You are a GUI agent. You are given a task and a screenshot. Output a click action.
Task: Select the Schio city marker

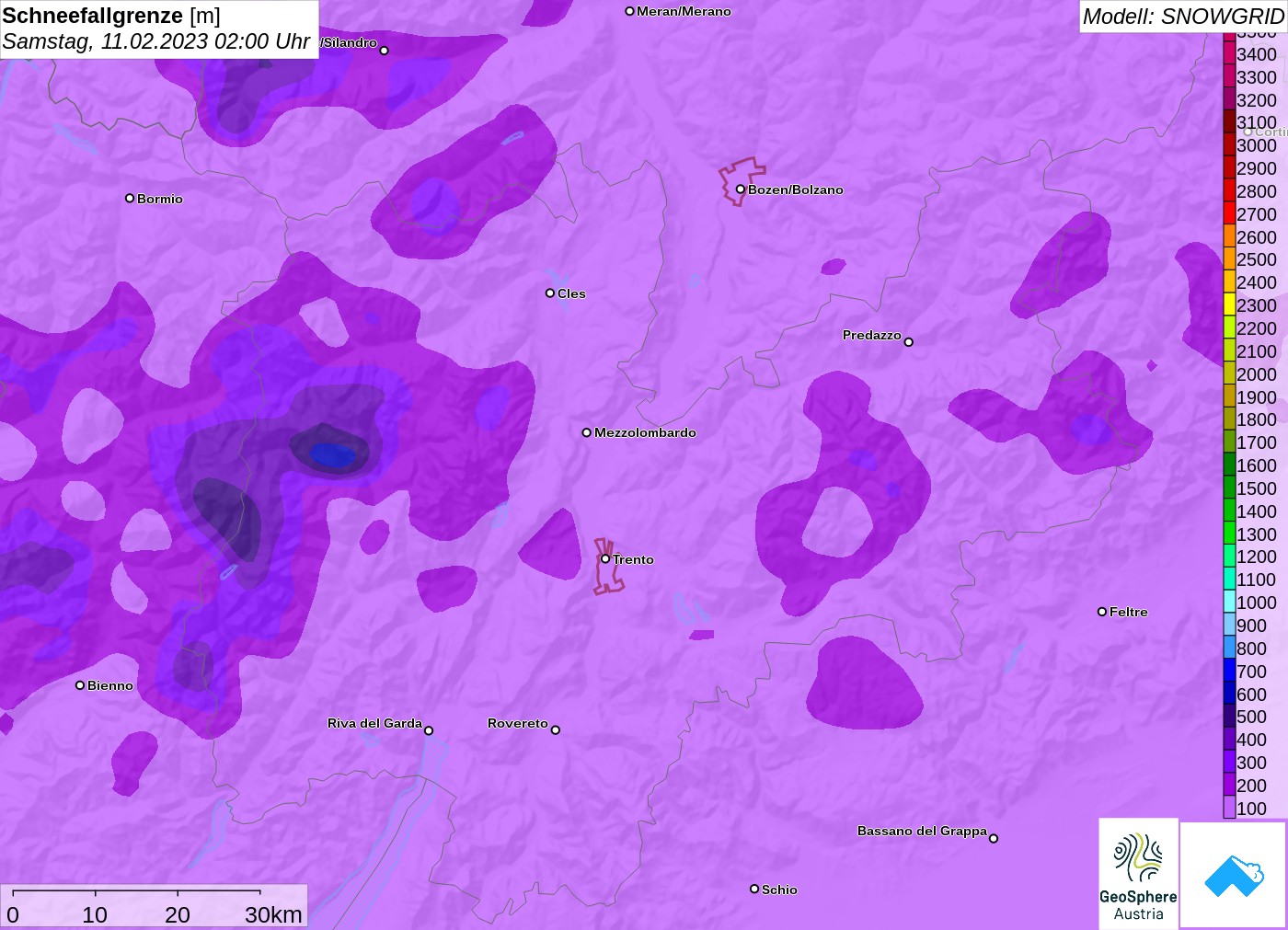coord(754,889)
